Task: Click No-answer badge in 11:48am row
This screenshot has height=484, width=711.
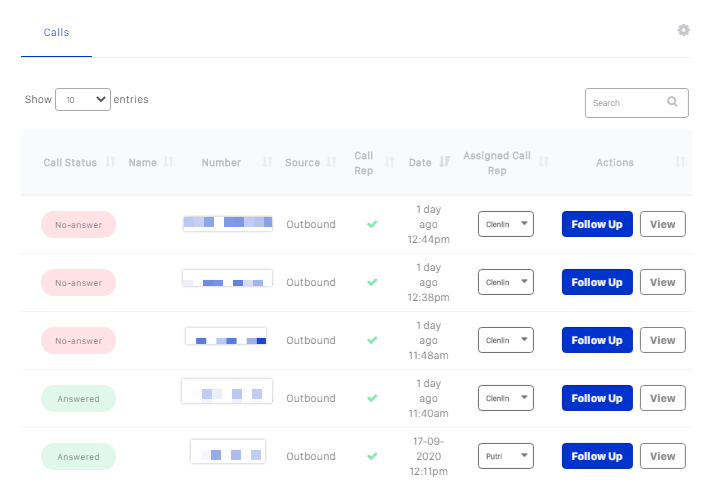Action: (78, 341)
